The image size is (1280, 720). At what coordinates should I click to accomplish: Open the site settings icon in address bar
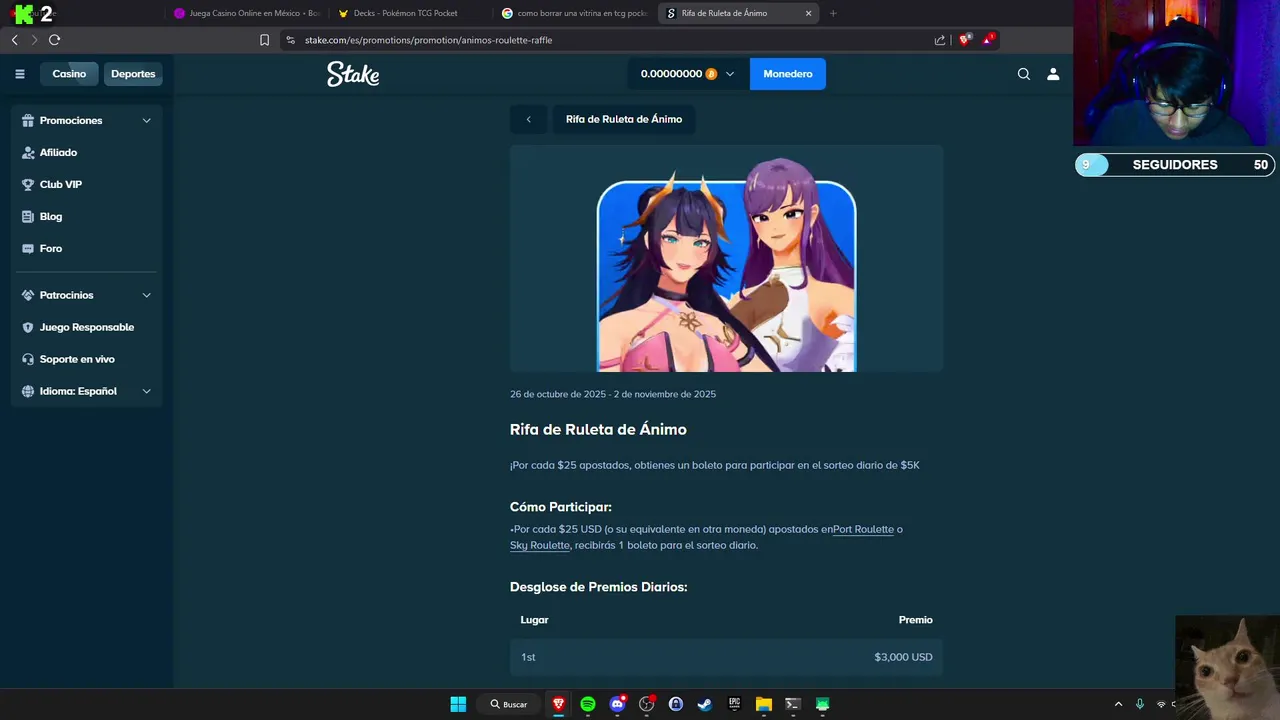click(290, 40)
